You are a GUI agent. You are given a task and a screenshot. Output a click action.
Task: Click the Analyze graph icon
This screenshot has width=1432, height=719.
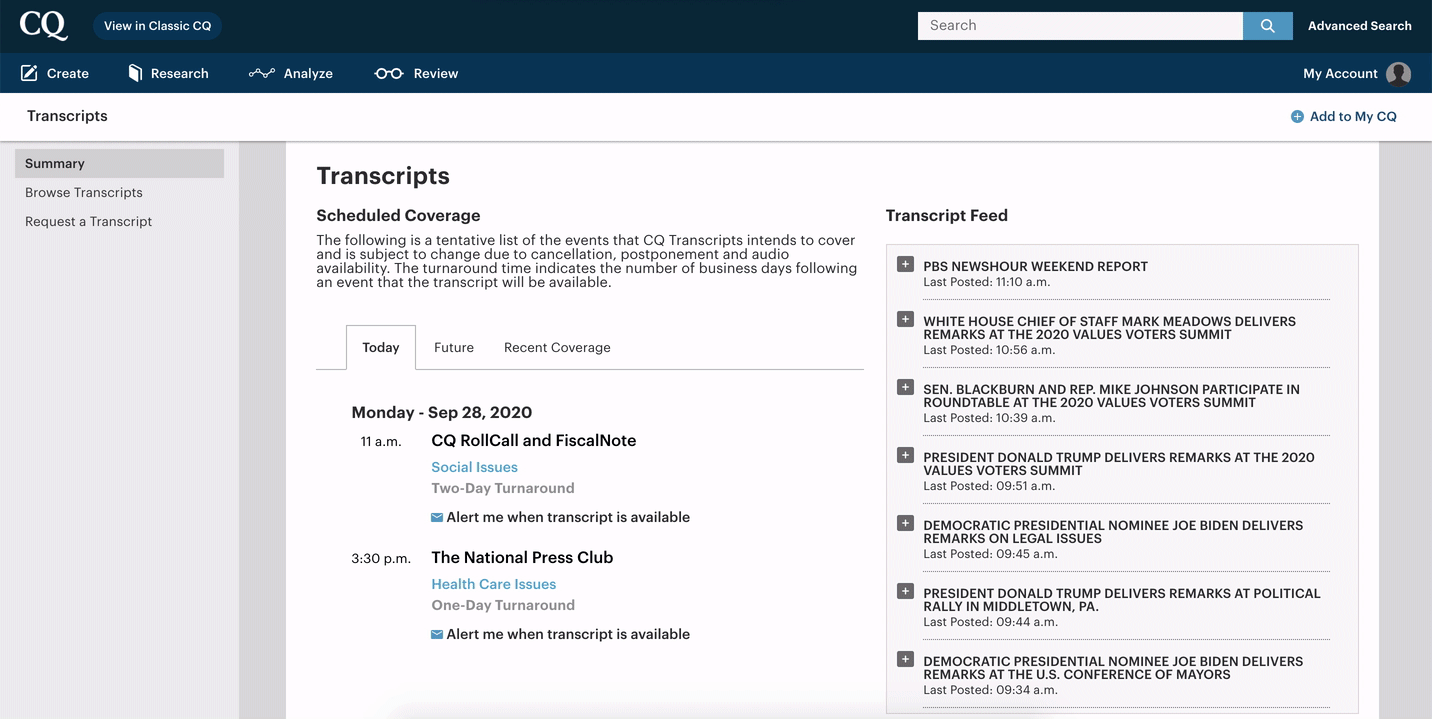261,73
